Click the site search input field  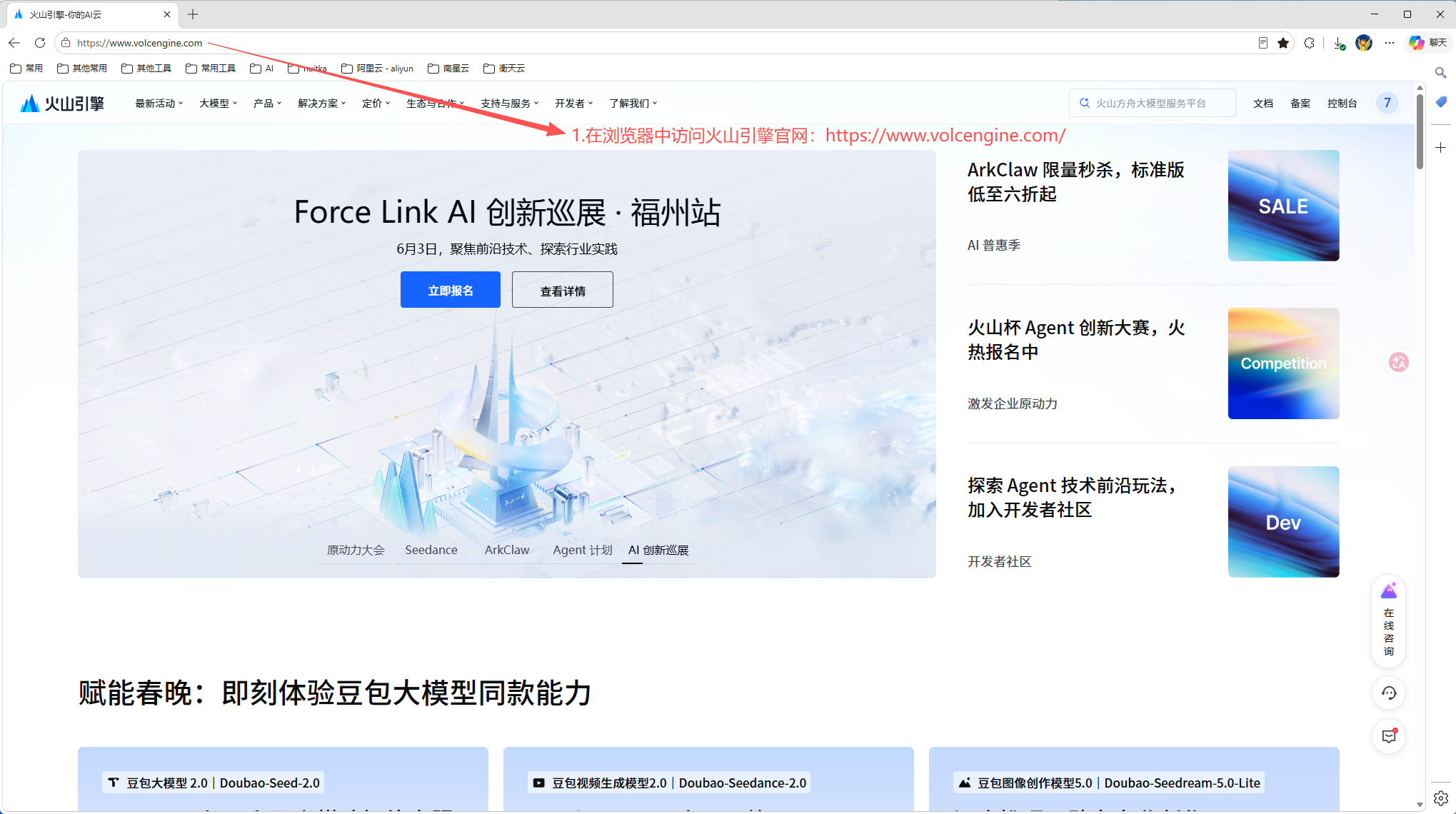pyautogui.click(x=1153, y=103)
